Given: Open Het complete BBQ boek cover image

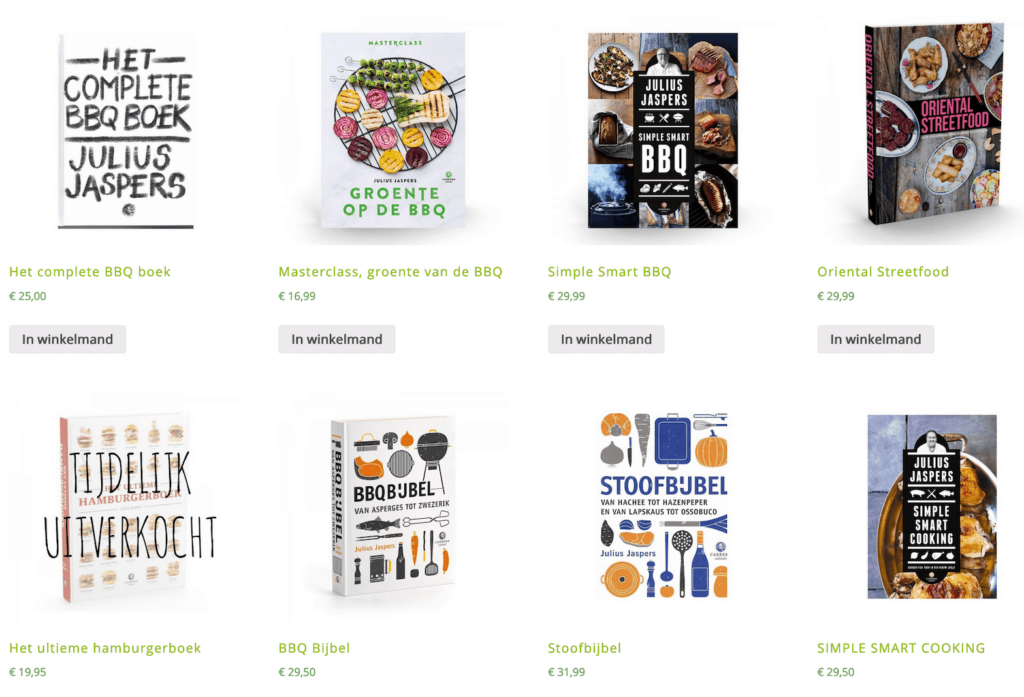Looking at the screenshot, I should (x=126, y=131).
